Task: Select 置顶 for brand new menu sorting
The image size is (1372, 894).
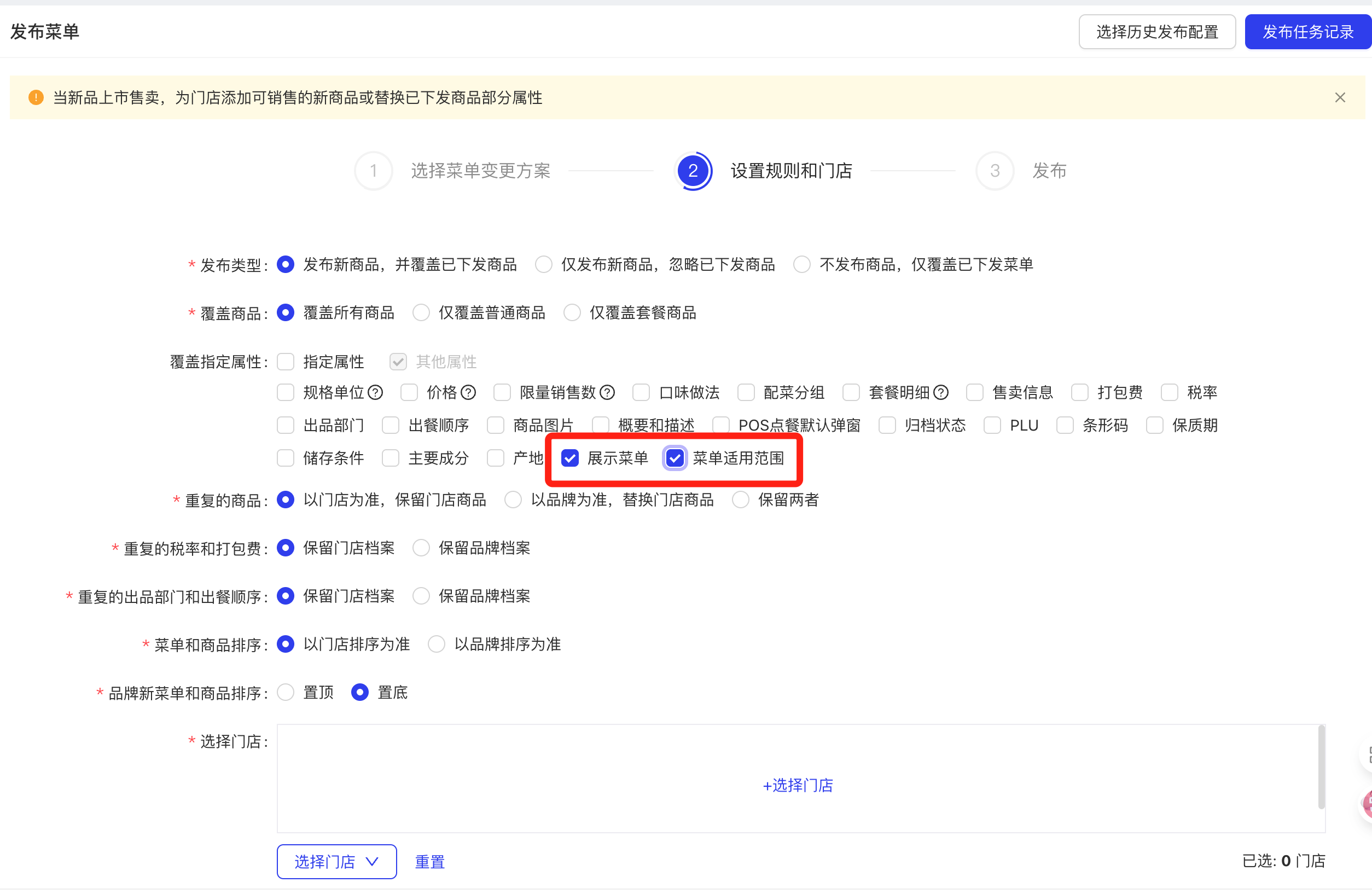Action: [x=286, y=693]
